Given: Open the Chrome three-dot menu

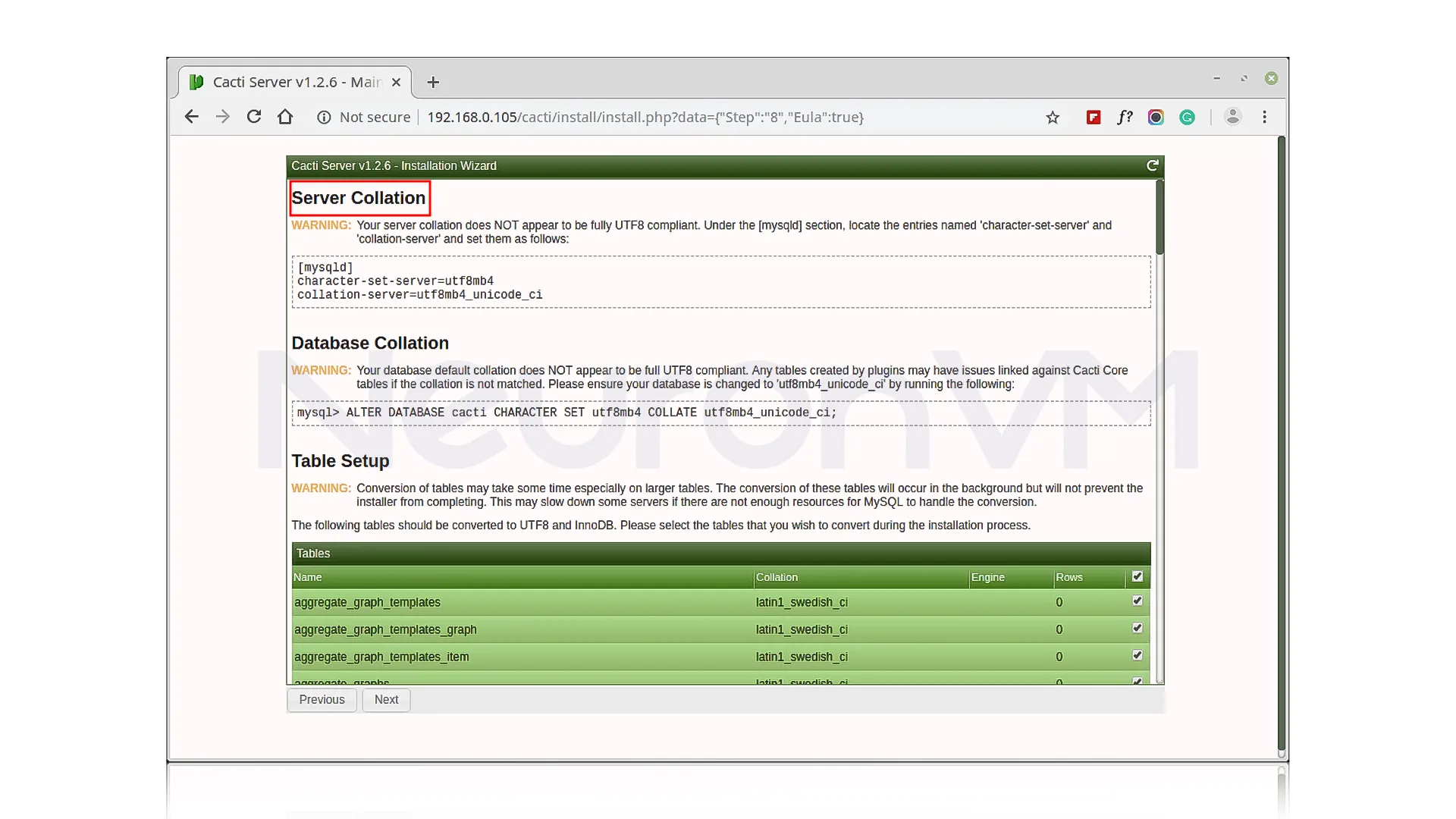Looking at the screenshot, I should pyautogui.click(x=1264, y=117).
